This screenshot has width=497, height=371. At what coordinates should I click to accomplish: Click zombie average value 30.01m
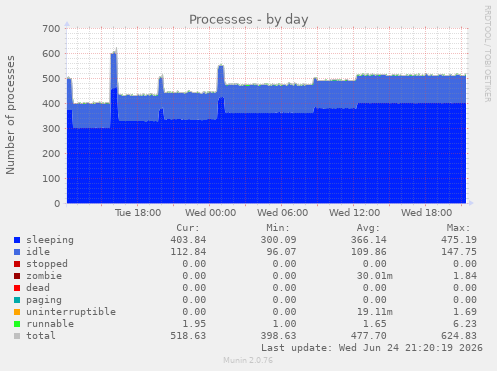pyautogui.click(x=375, y=276)
